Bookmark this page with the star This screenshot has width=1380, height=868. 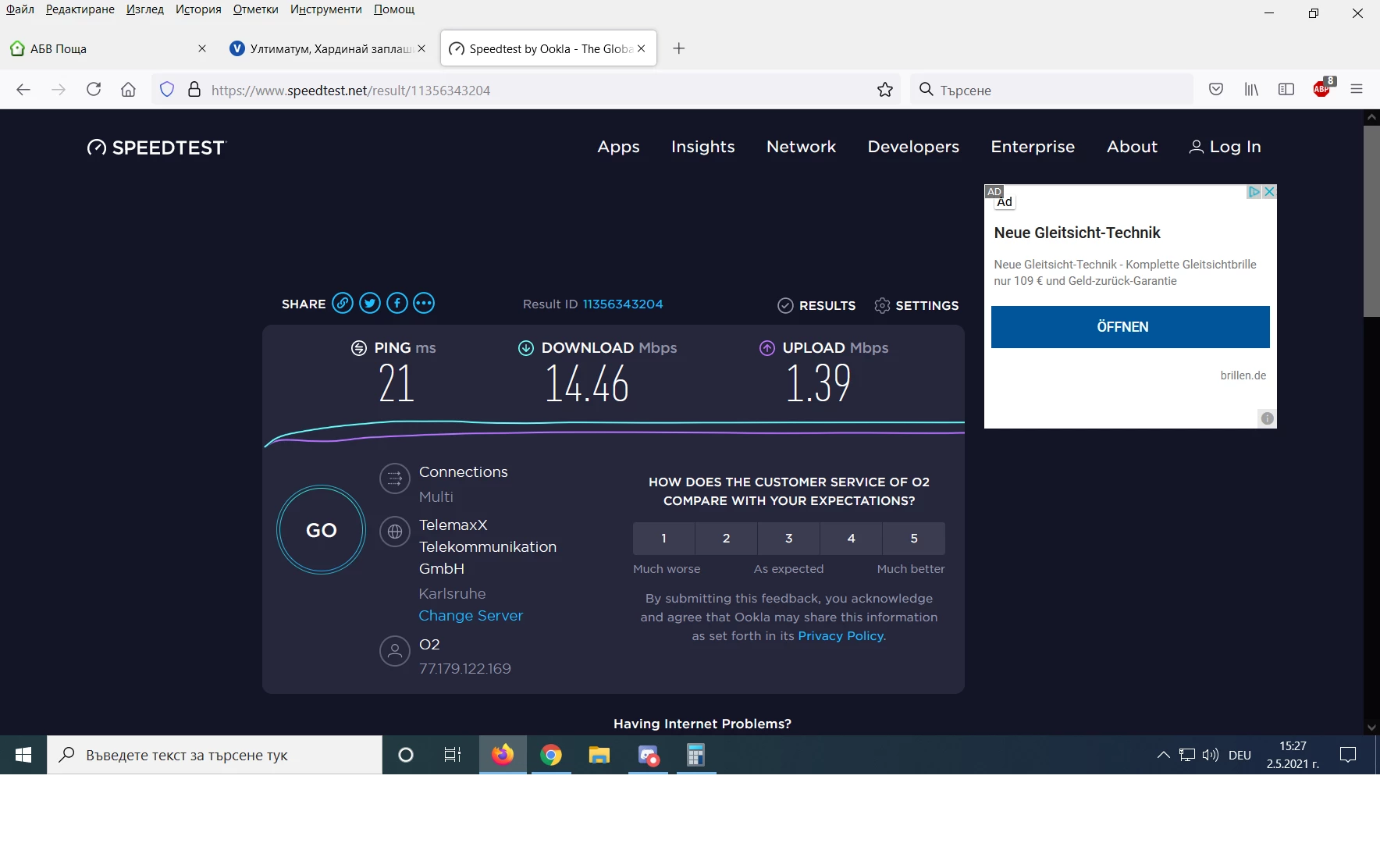[x=885, y=90]
